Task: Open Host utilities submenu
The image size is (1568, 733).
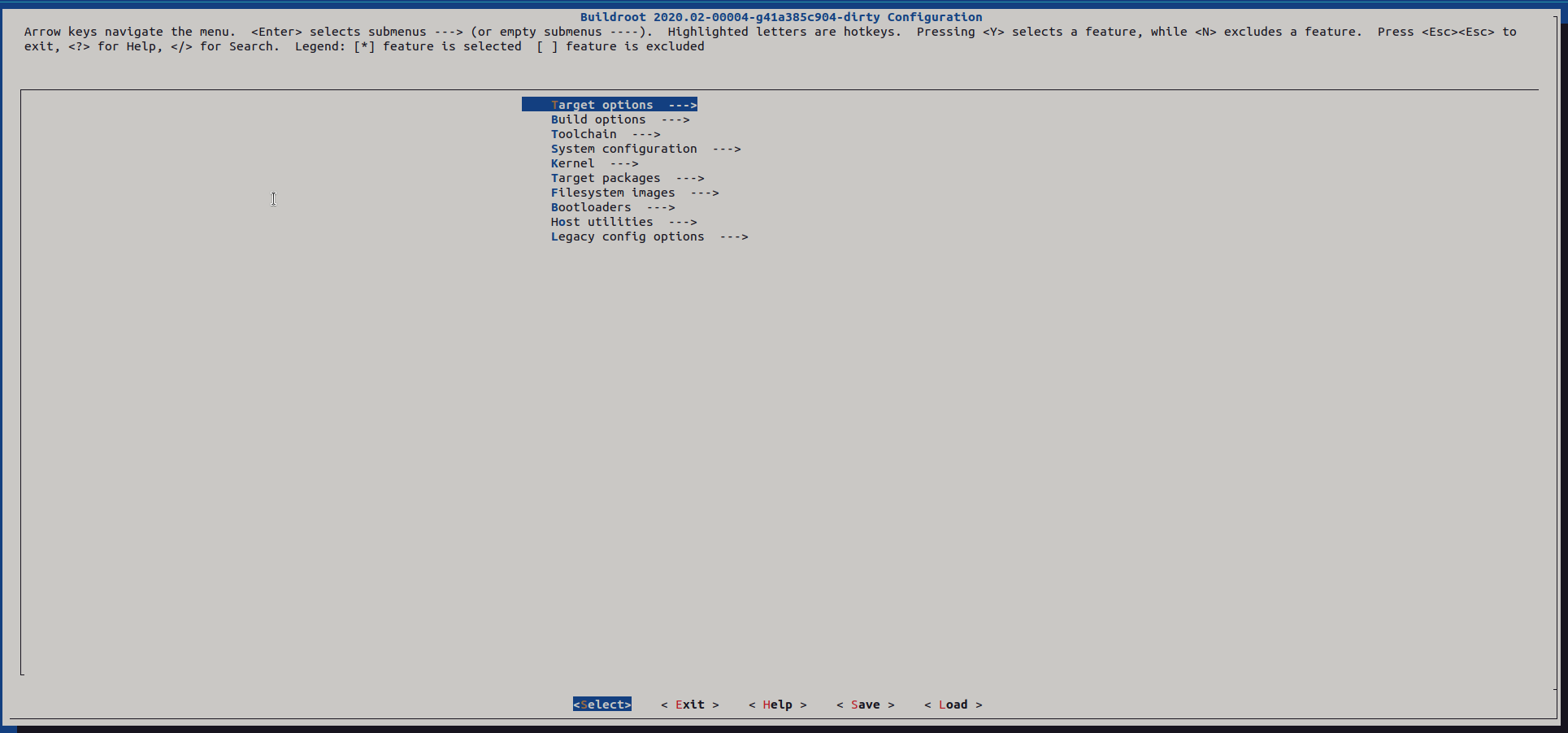Action: point(623,222)
